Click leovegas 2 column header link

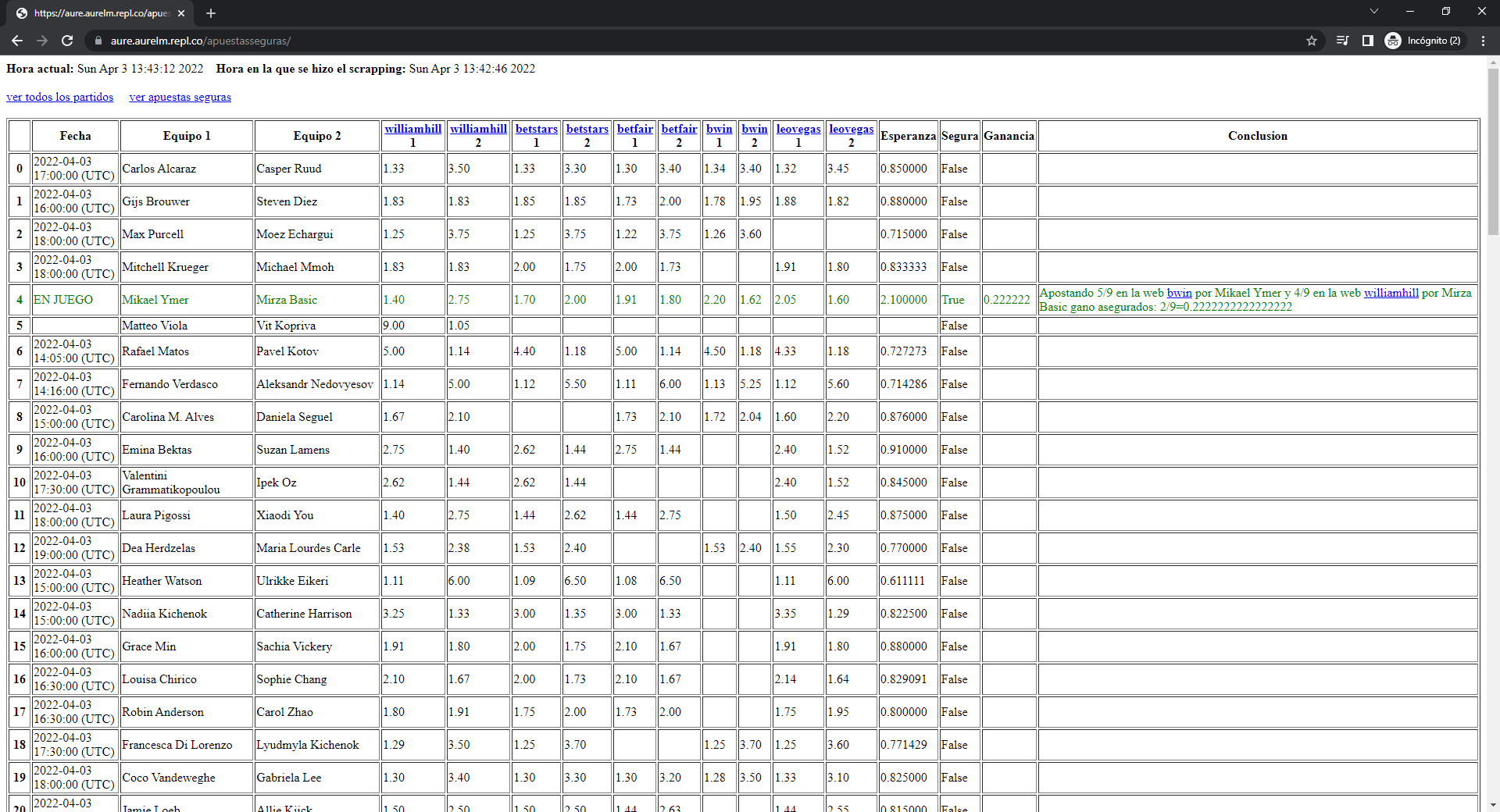click(x=852, y=129)
